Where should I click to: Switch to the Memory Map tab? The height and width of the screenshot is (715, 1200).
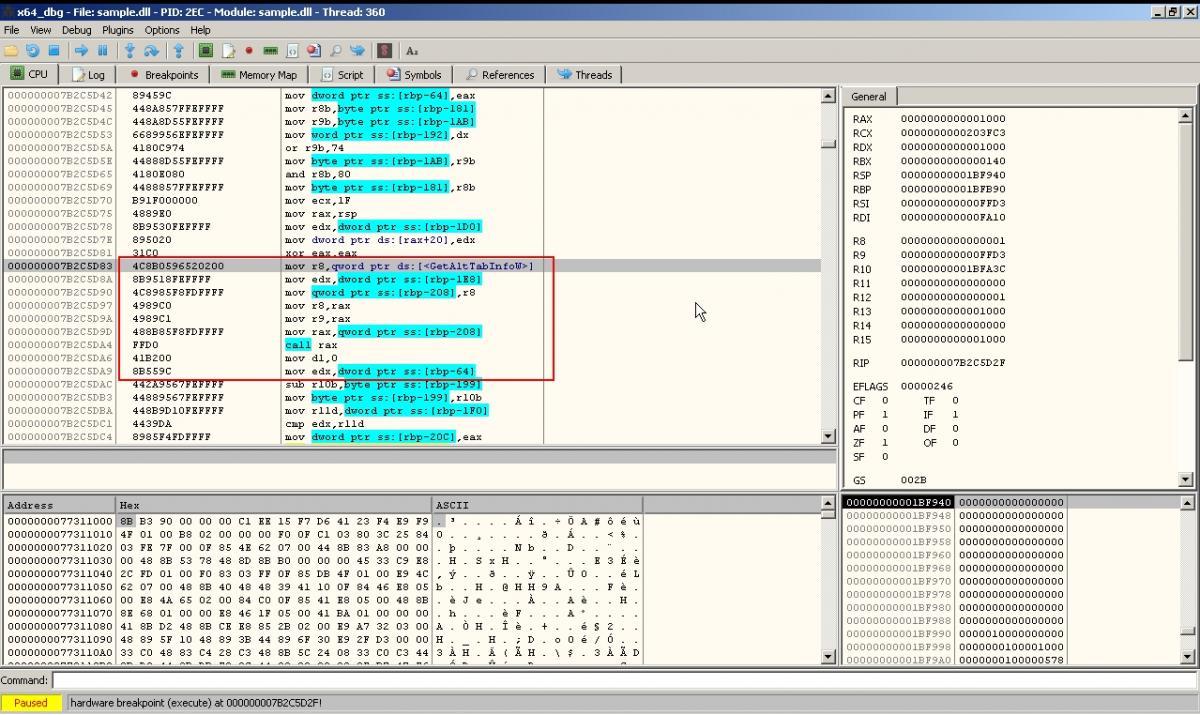tap(258, 75)
